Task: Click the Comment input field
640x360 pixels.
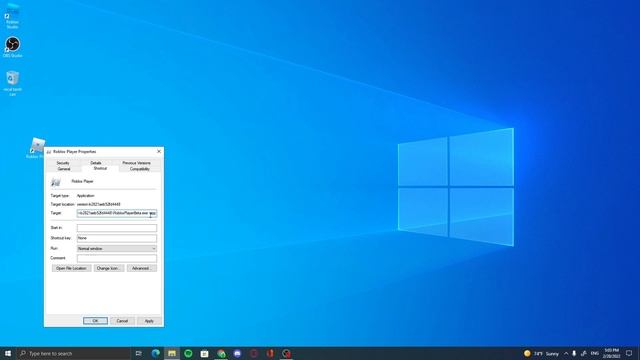Action: click(x=117, y=258)
